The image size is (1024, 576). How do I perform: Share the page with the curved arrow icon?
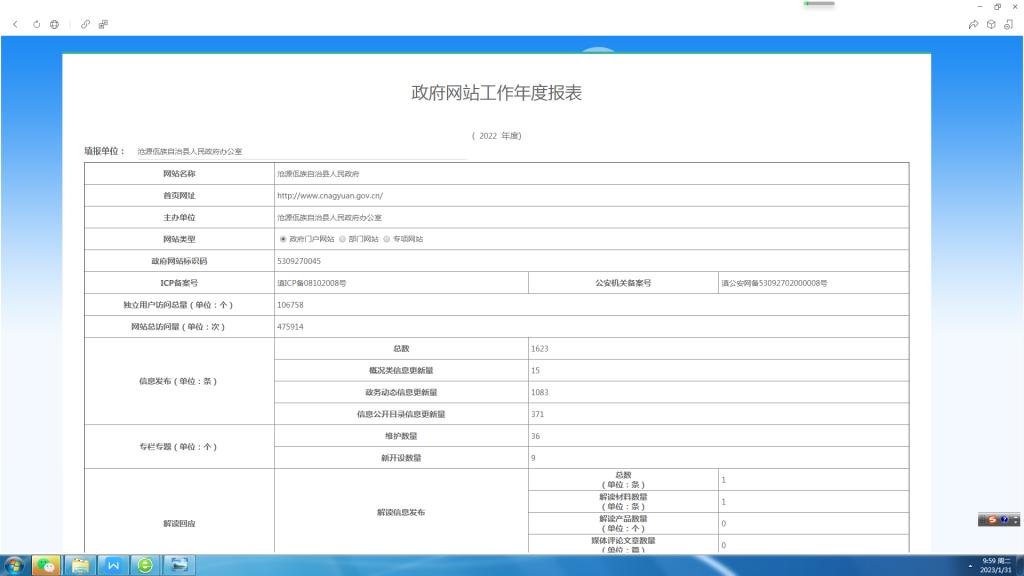973,24
